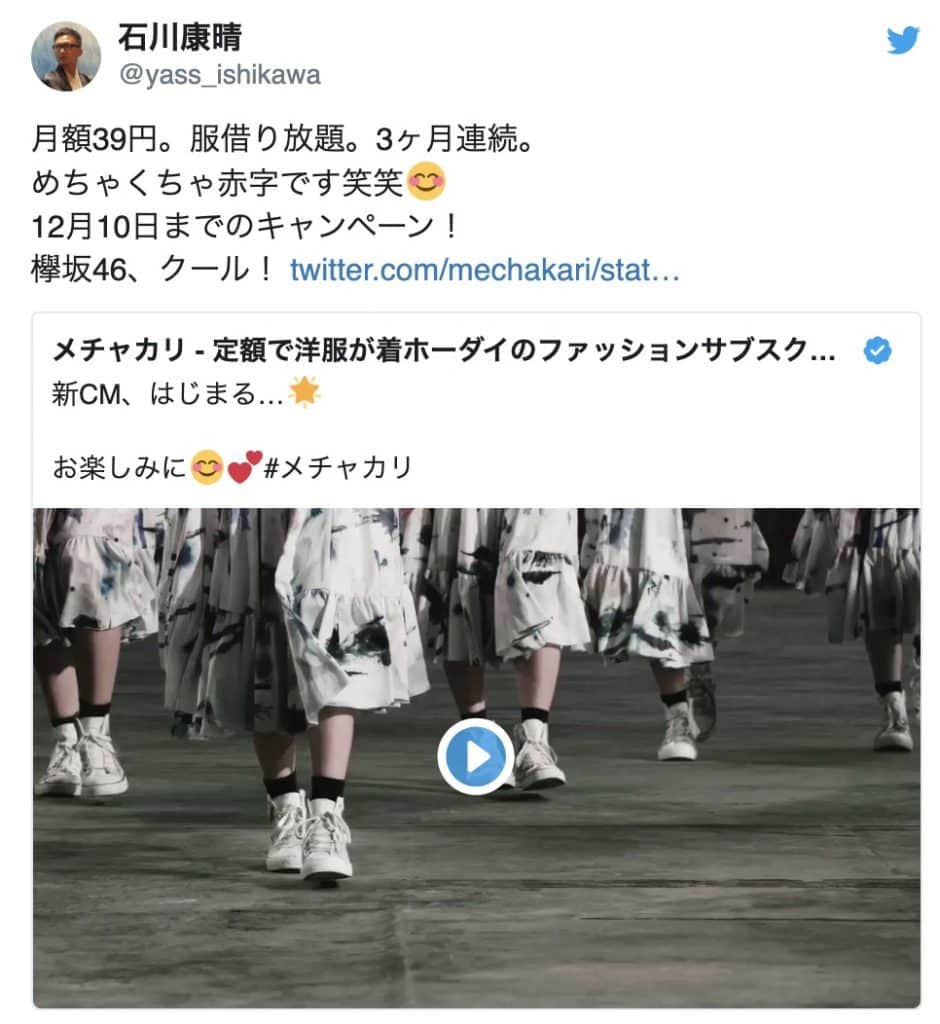
Task: Open the quoted メチャカリ account name
Action: [444, 351]
